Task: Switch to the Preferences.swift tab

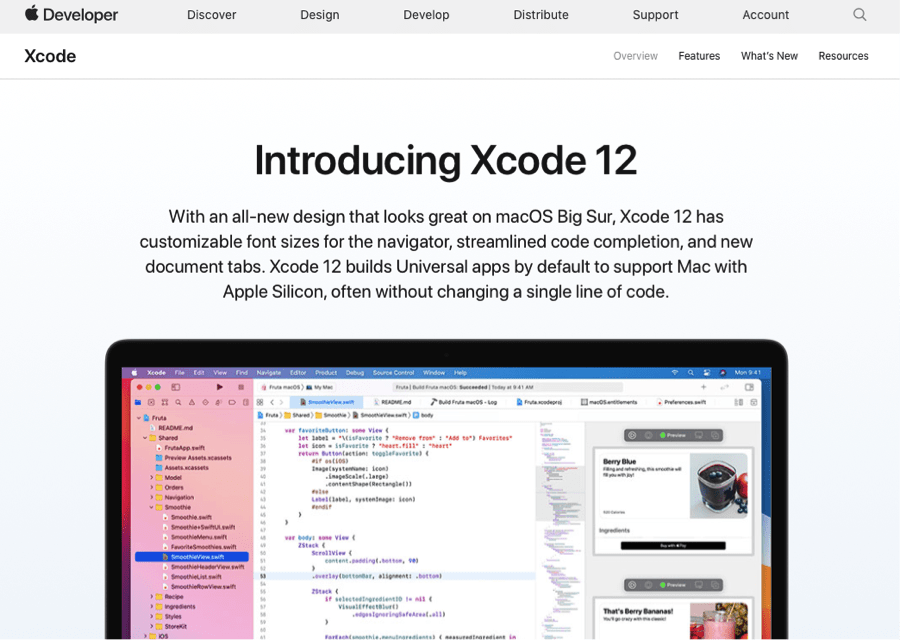Action: coord(681,402)
